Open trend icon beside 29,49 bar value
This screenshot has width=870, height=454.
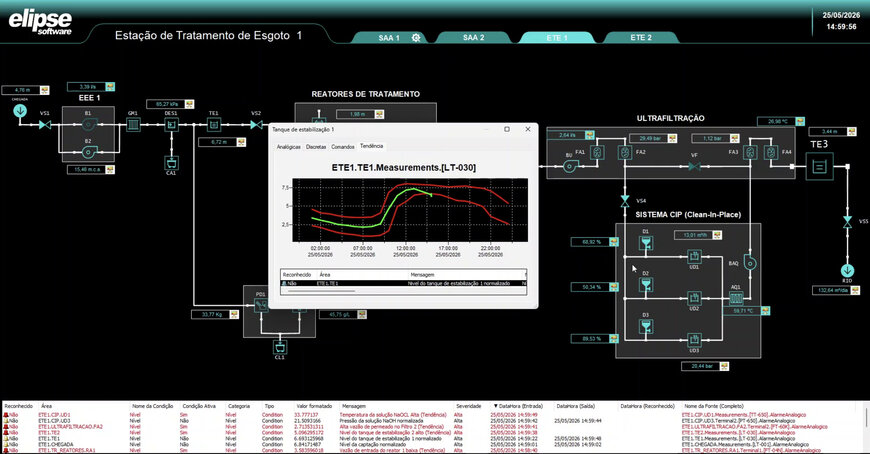click(672, 138)
